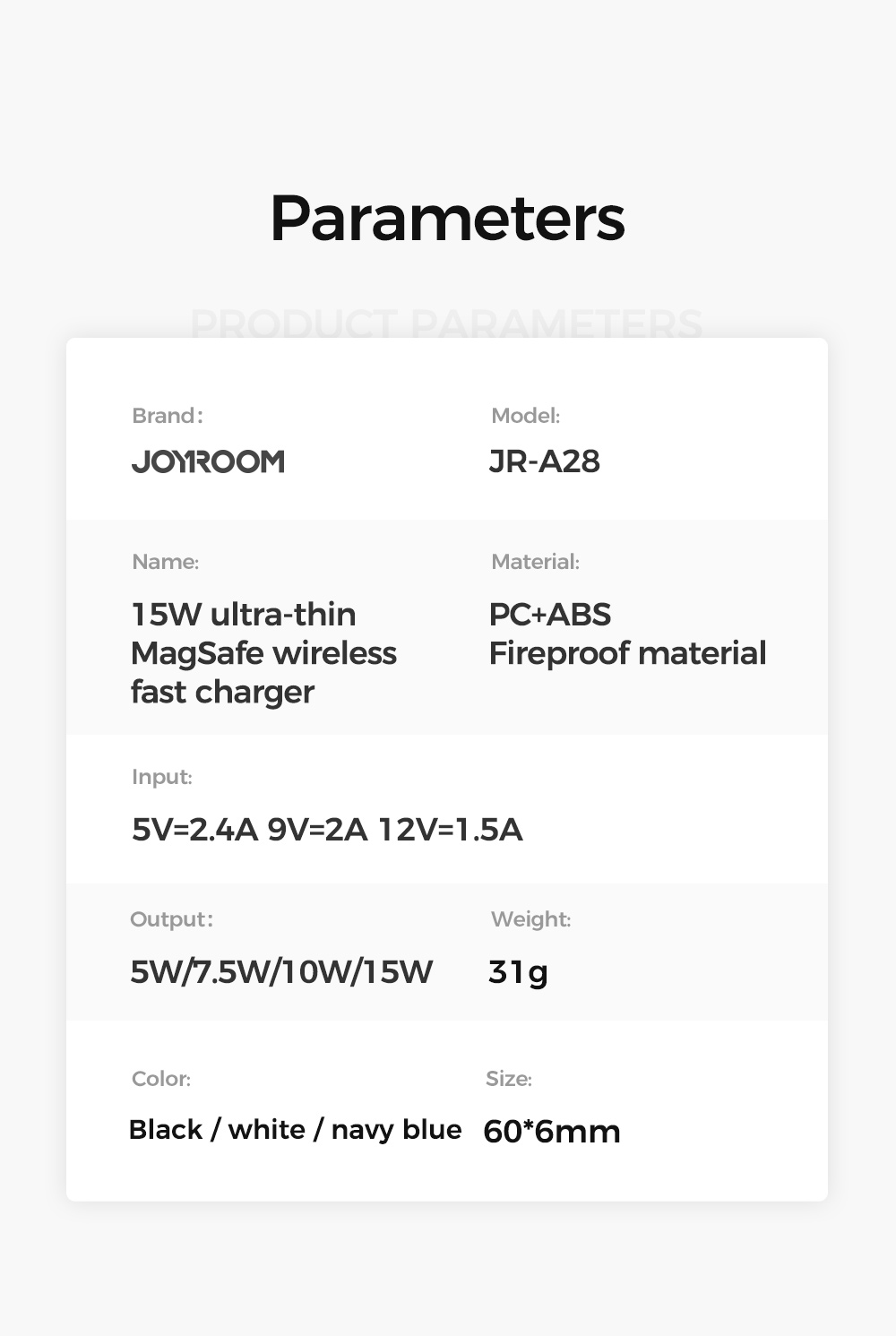Viewport: 896px width, 1336px height.
Task: Select the Color field label
Action: (161, 1079)
